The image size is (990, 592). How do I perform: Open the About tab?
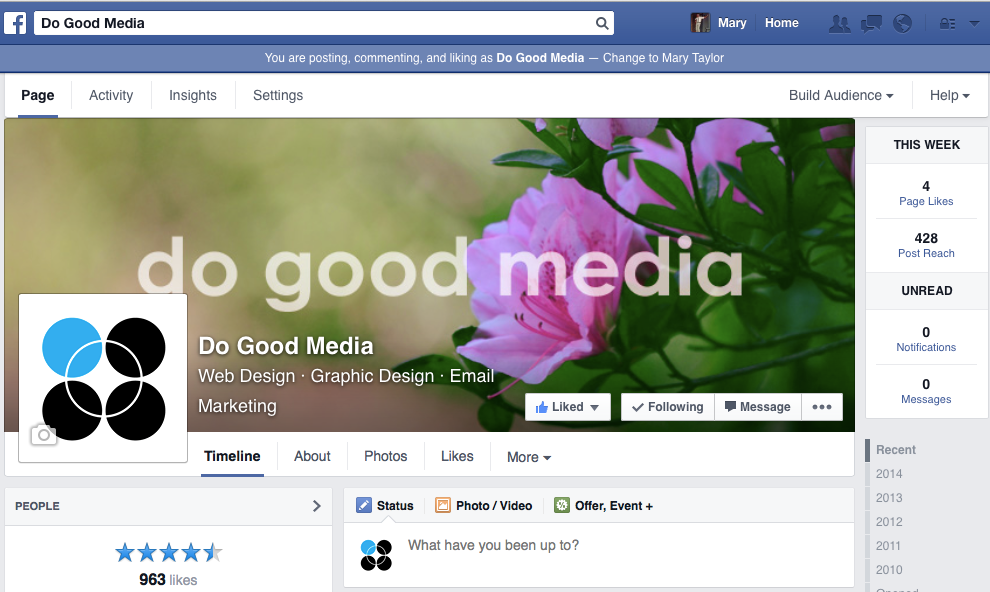click(312, 456)
